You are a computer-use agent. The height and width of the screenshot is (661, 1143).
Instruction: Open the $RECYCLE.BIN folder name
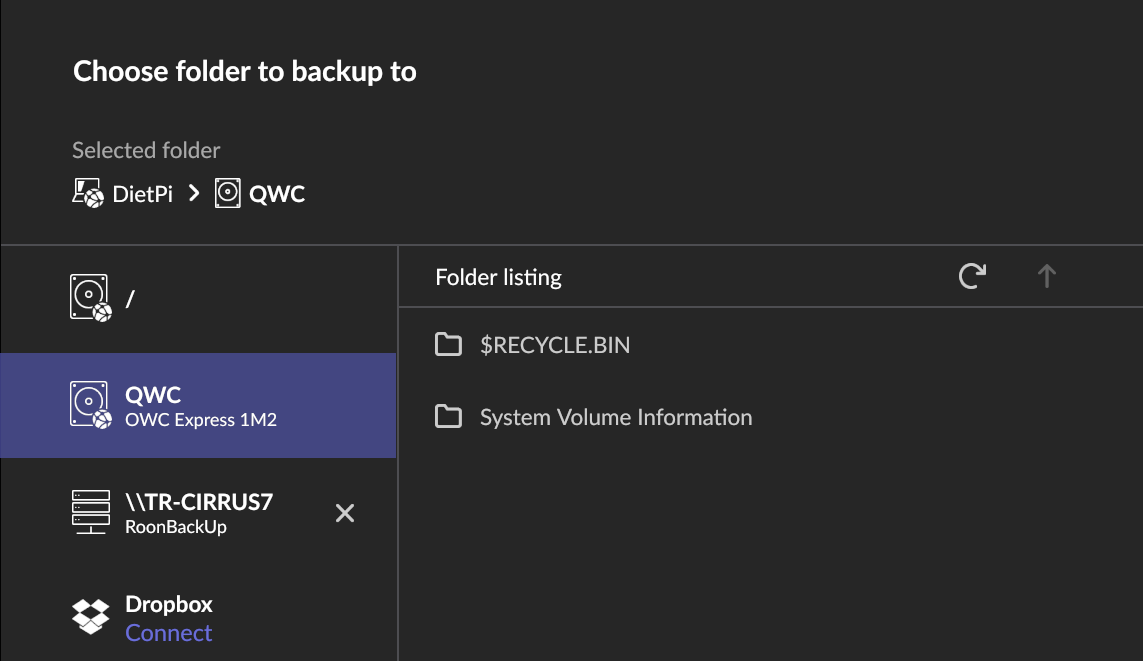[555, 345]
